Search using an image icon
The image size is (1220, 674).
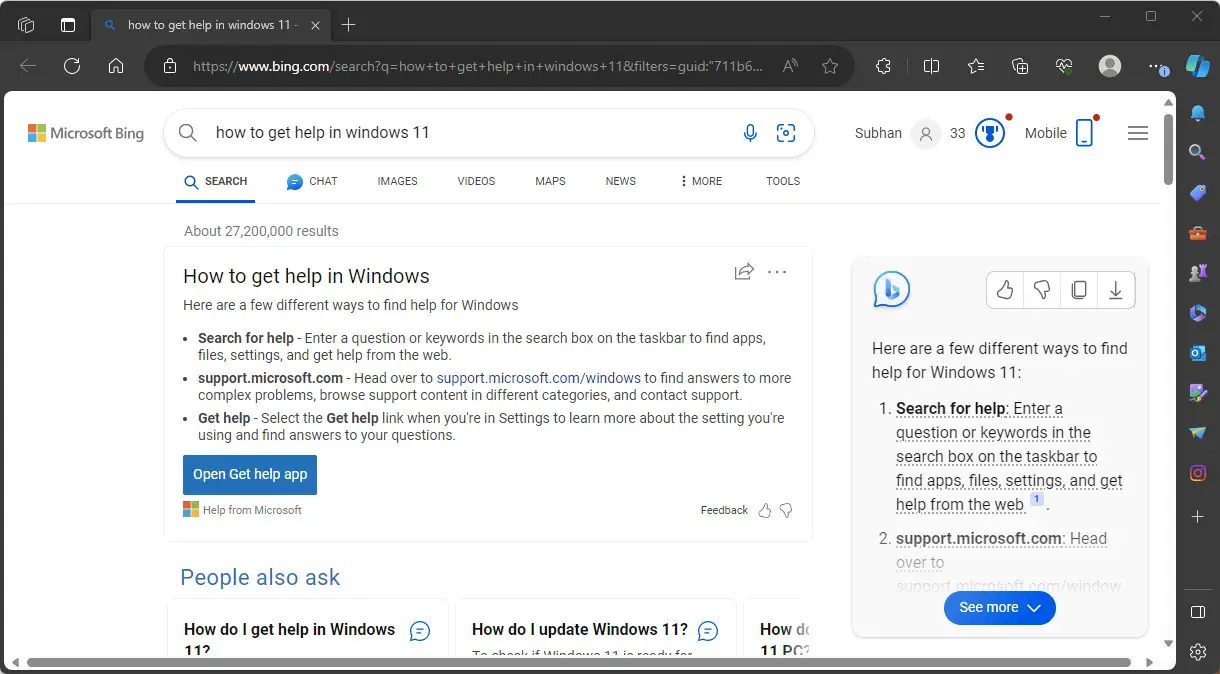point(786,133)
